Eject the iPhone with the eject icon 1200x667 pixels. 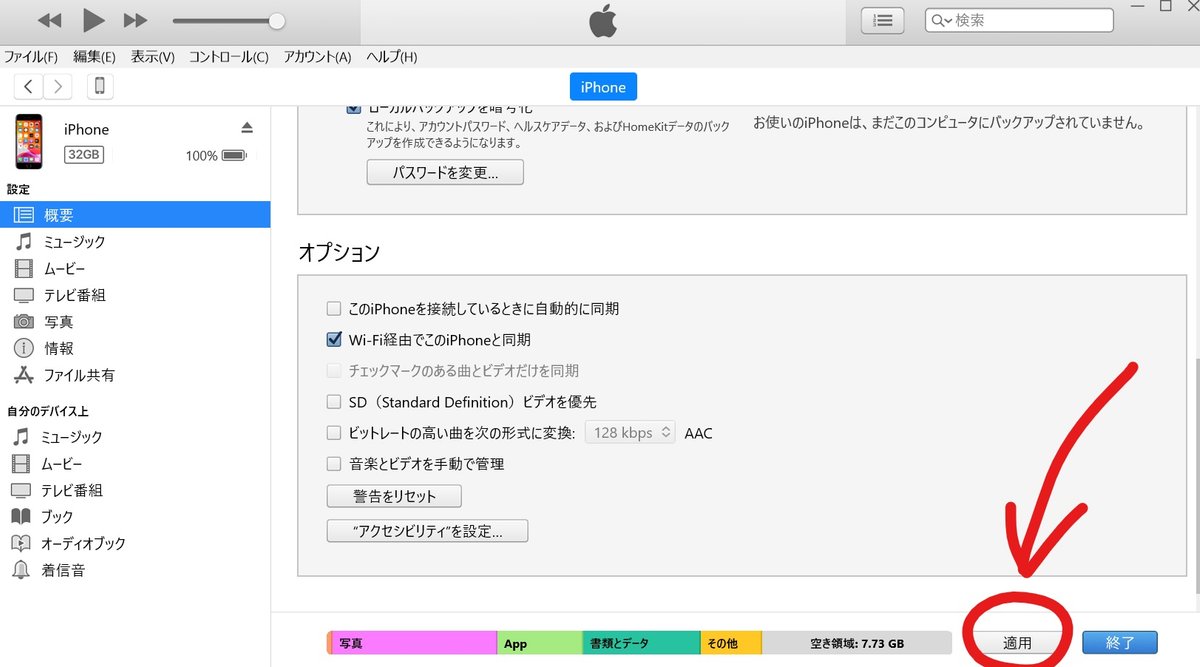pyautogui.click(x=247, y=128)
